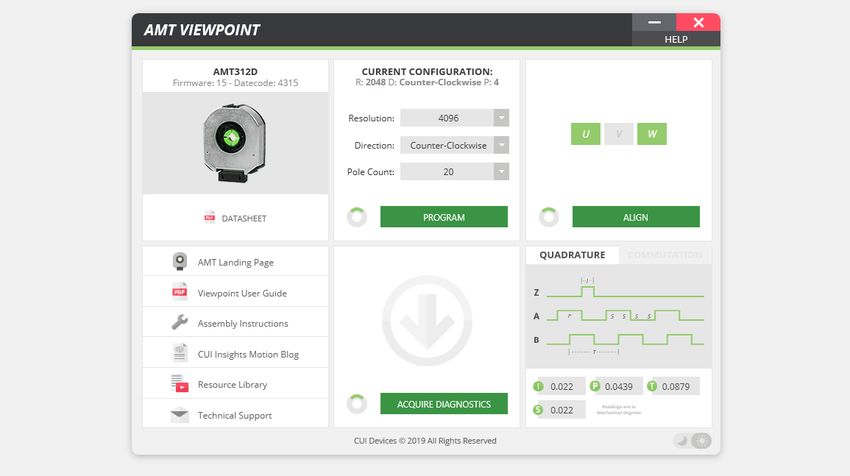
Task: Click the Assembly Instructions wrench icon
Action: (179, 322)
